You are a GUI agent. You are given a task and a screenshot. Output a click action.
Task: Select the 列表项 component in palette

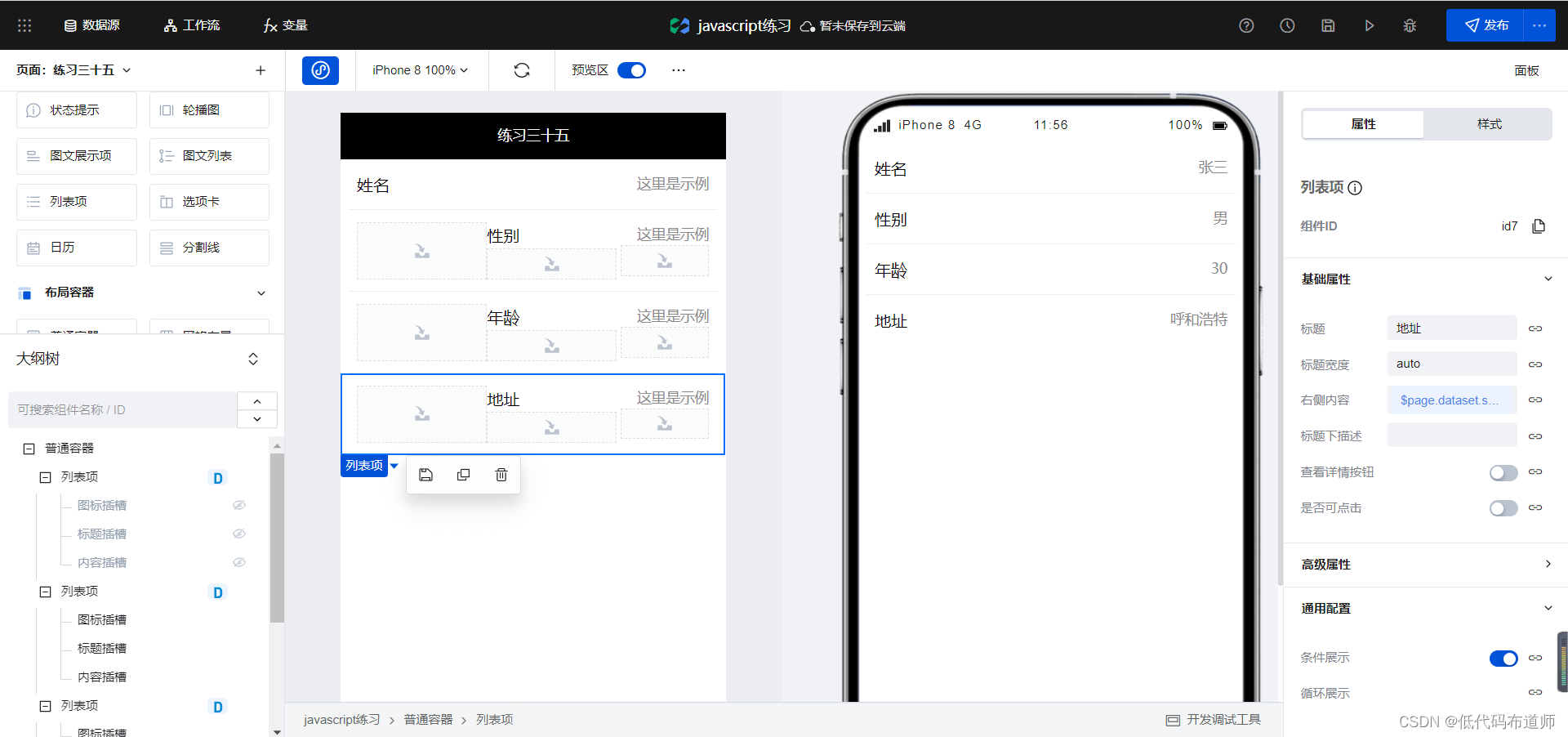click(x=77, y=201)
